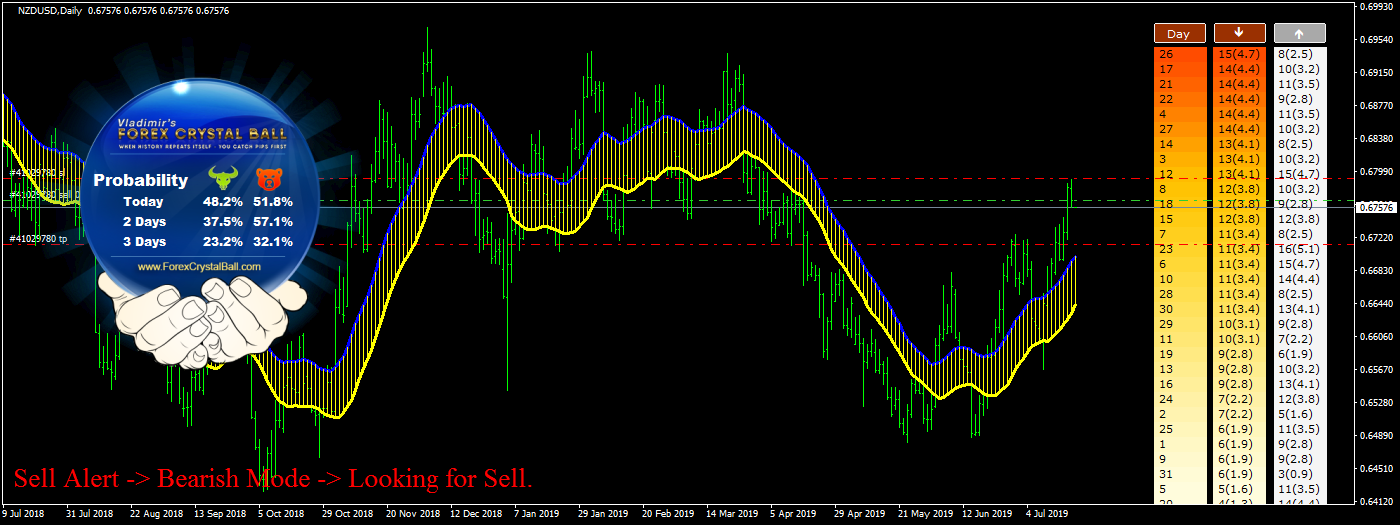Click the Sell Alert Bearish Mode text
Image resolution: width=1400 pixels, height=525 pixels.
click(x=273, y=480)
